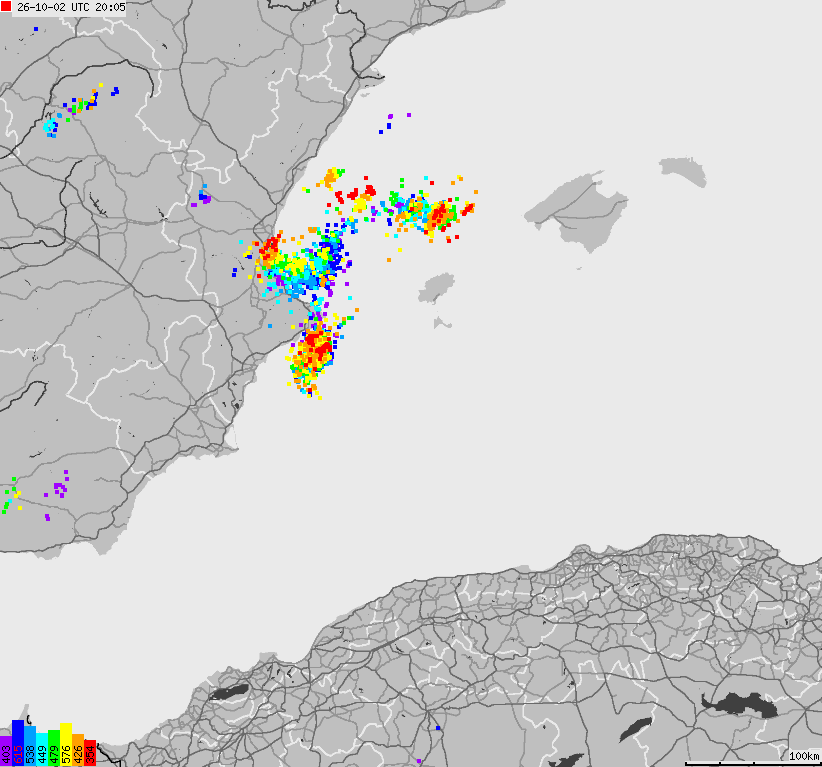This screenshot has width=822, height=767.
Task: Click the "100km" scale label
Action: point(804,755)
